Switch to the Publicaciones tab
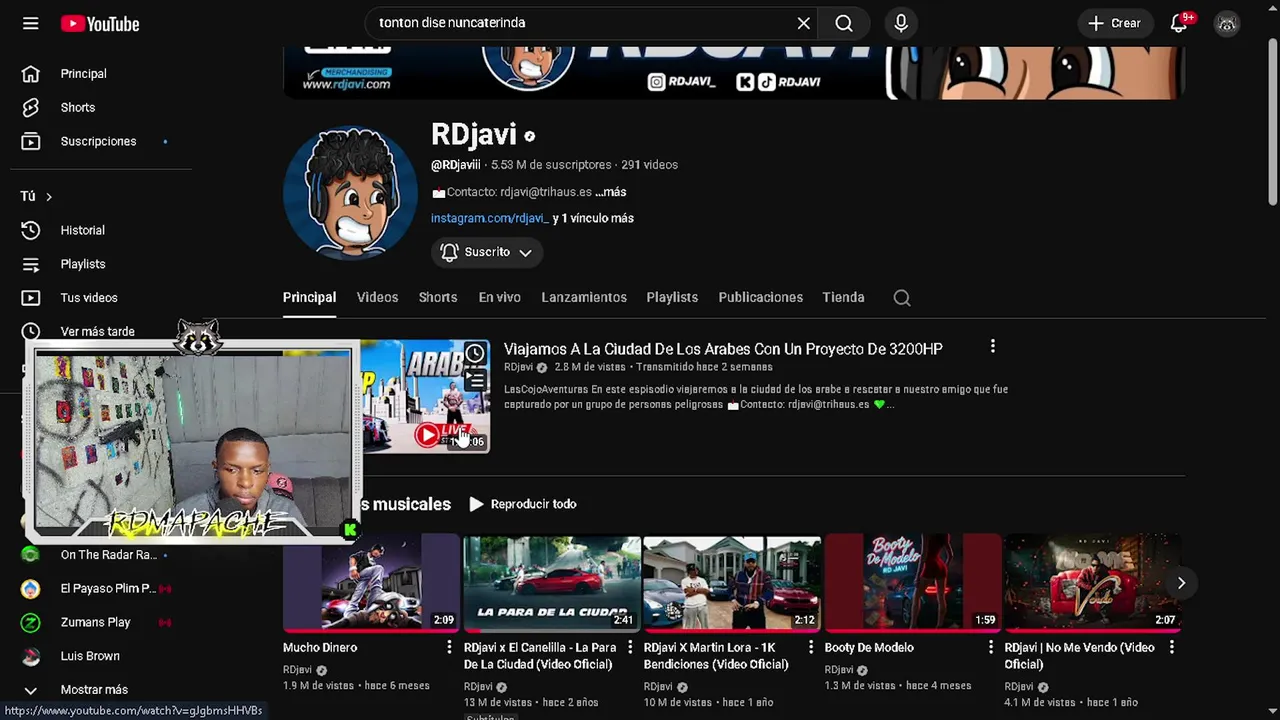The image size is (1280, 720). point(760,297)
